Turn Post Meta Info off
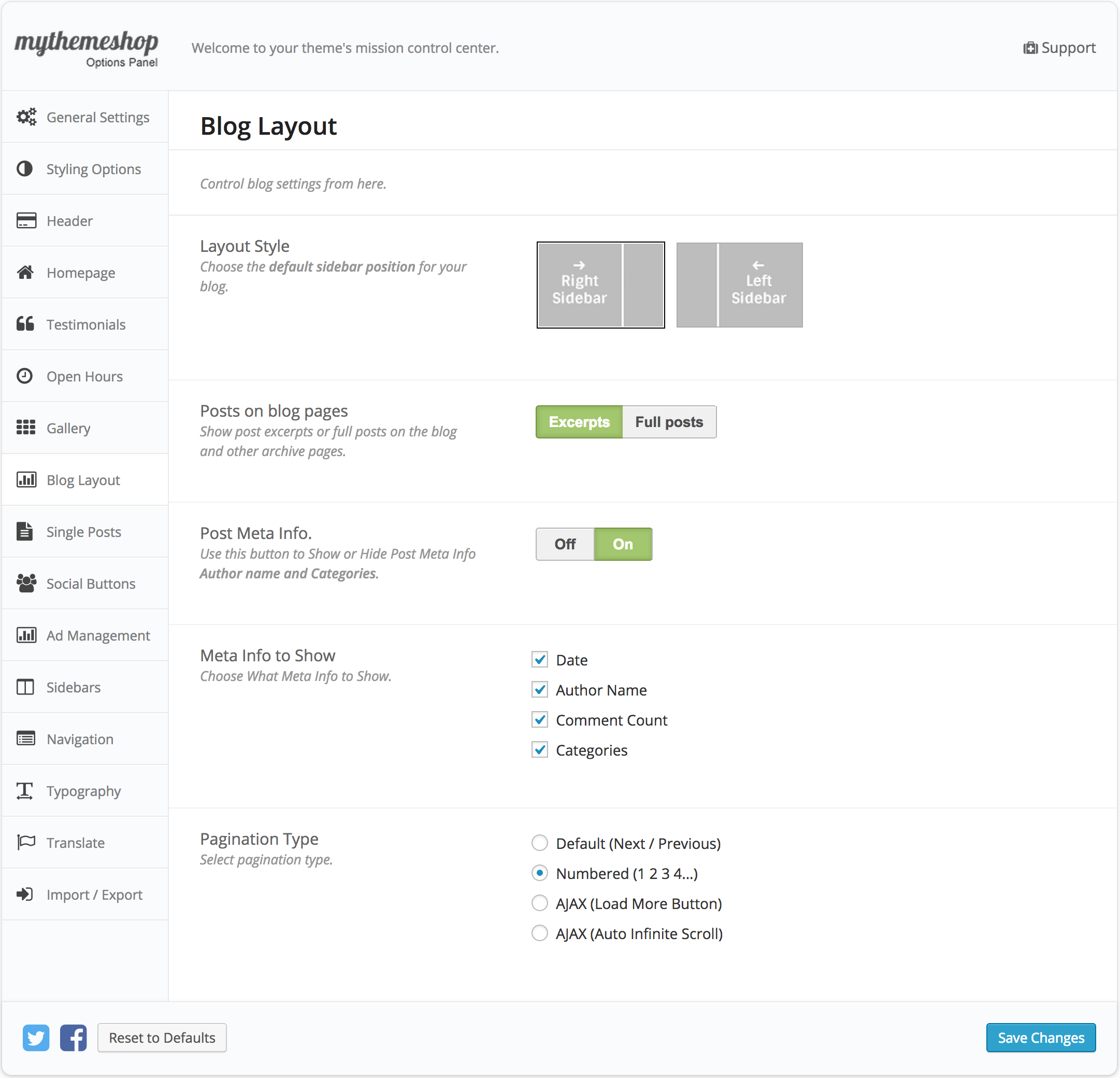Image resolution: width=1120 pixels, height=1078 pixels. click(565, 544)
